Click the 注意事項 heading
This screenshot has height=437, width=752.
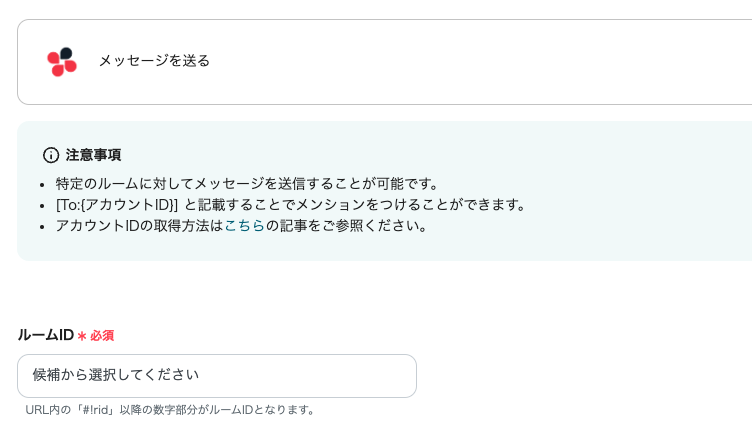[x=94, y=155]
